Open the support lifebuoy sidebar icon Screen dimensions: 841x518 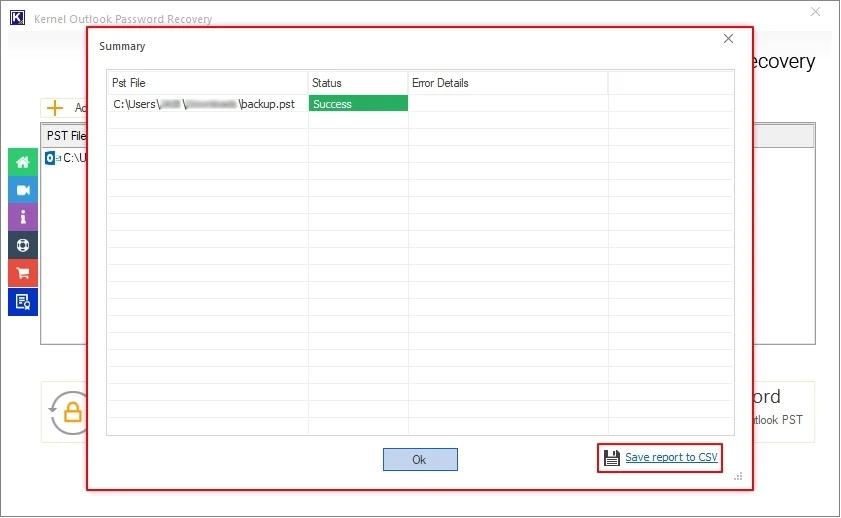coord(23,246)
